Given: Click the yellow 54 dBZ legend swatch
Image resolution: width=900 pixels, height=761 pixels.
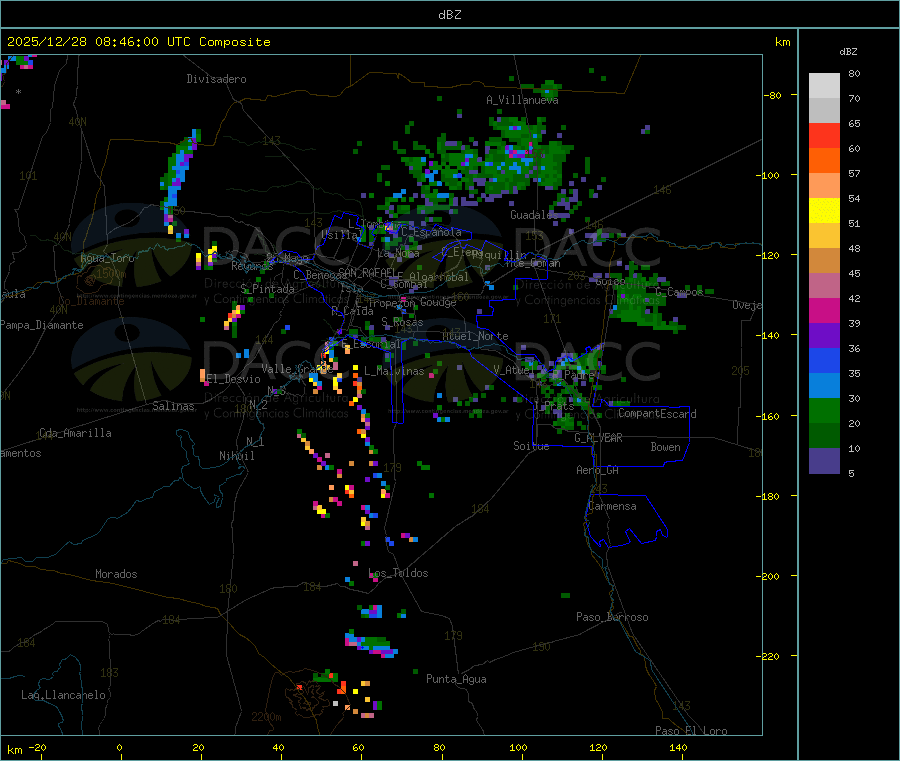Looking at the screenshot, I should tap(824, 211).
